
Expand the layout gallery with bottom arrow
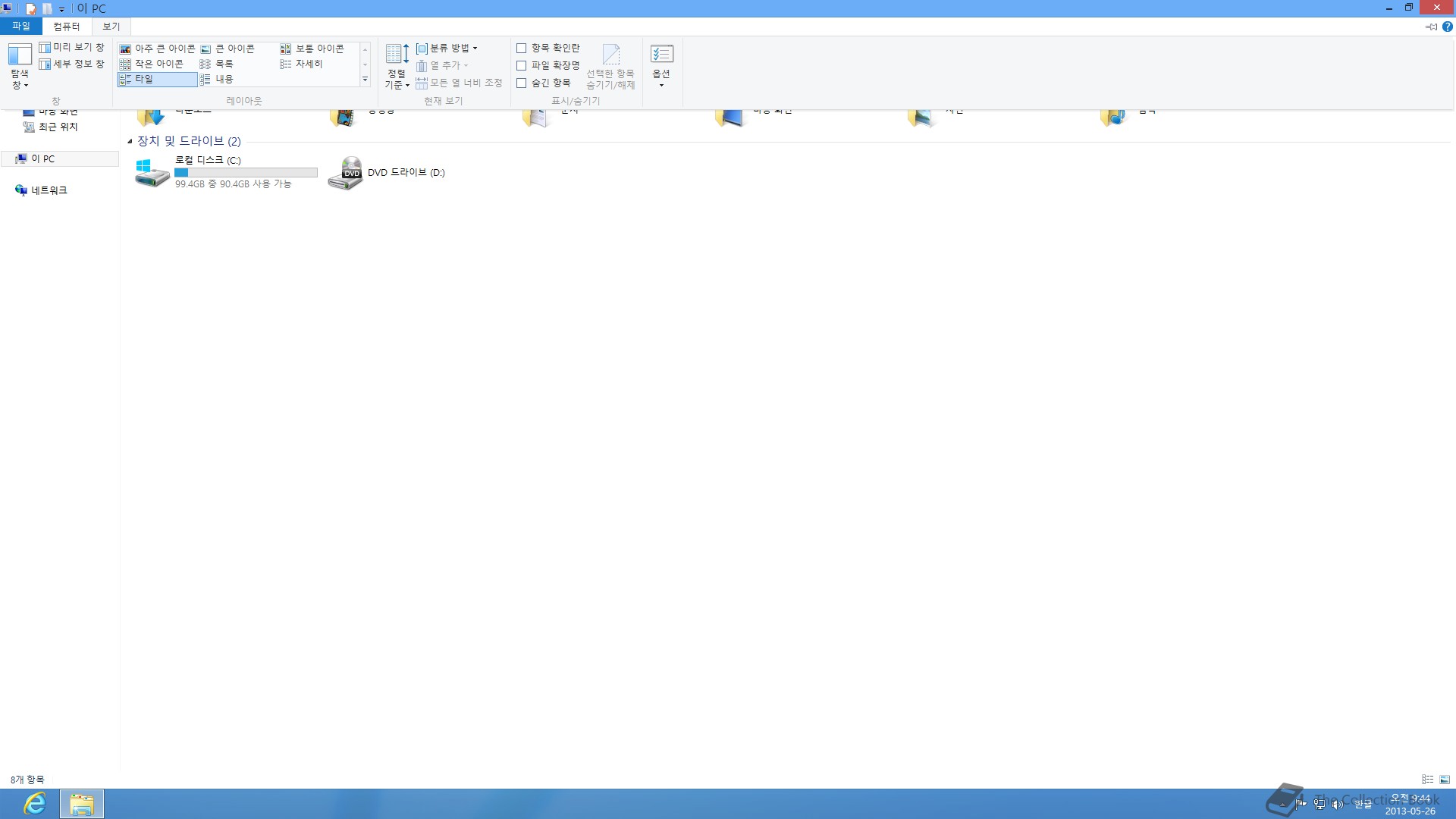click(366, 80)
